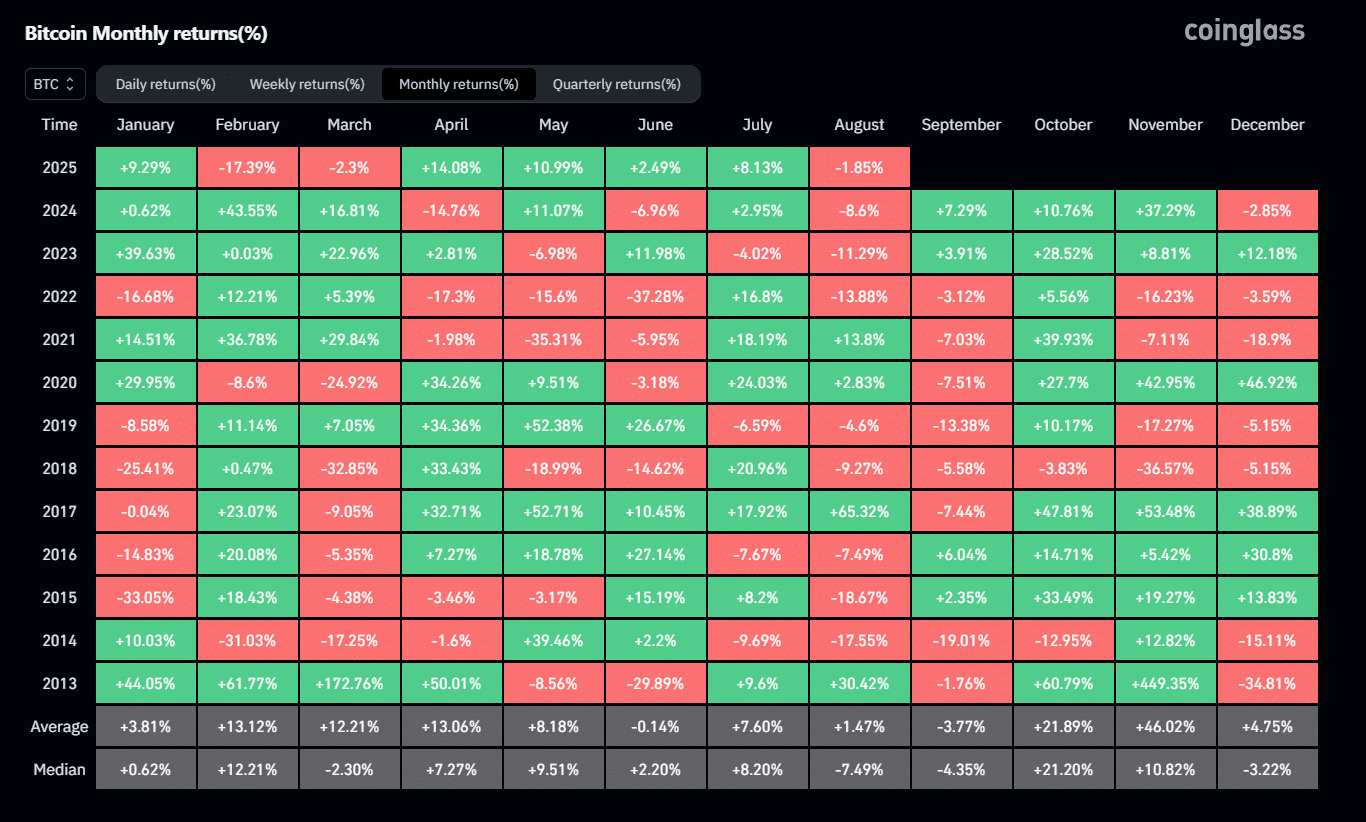
Task: Switch to Quarterly returns(%) tab
Action: pos(617,84)
